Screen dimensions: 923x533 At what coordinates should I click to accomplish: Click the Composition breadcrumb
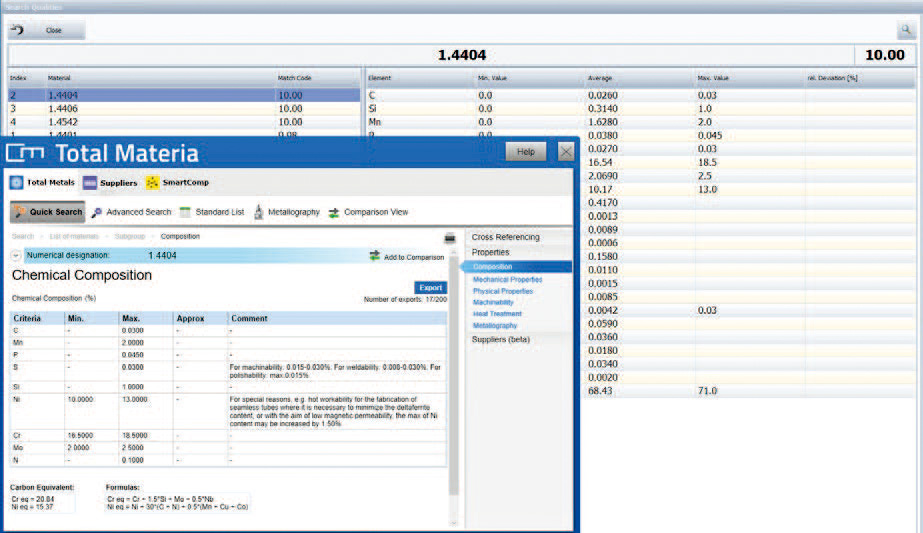click(x=180, y=236)
